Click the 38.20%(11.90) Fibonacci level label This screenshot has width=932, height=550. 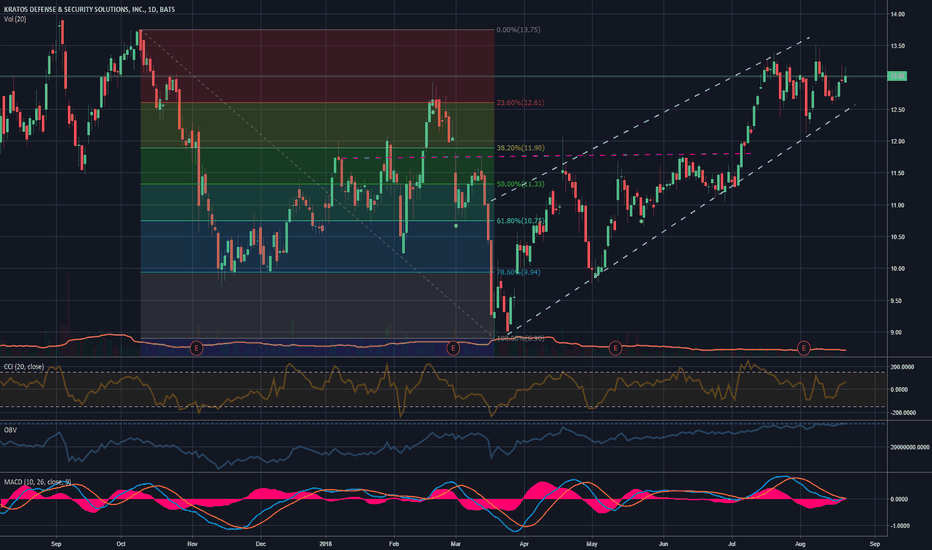click(x=520, y=148)
